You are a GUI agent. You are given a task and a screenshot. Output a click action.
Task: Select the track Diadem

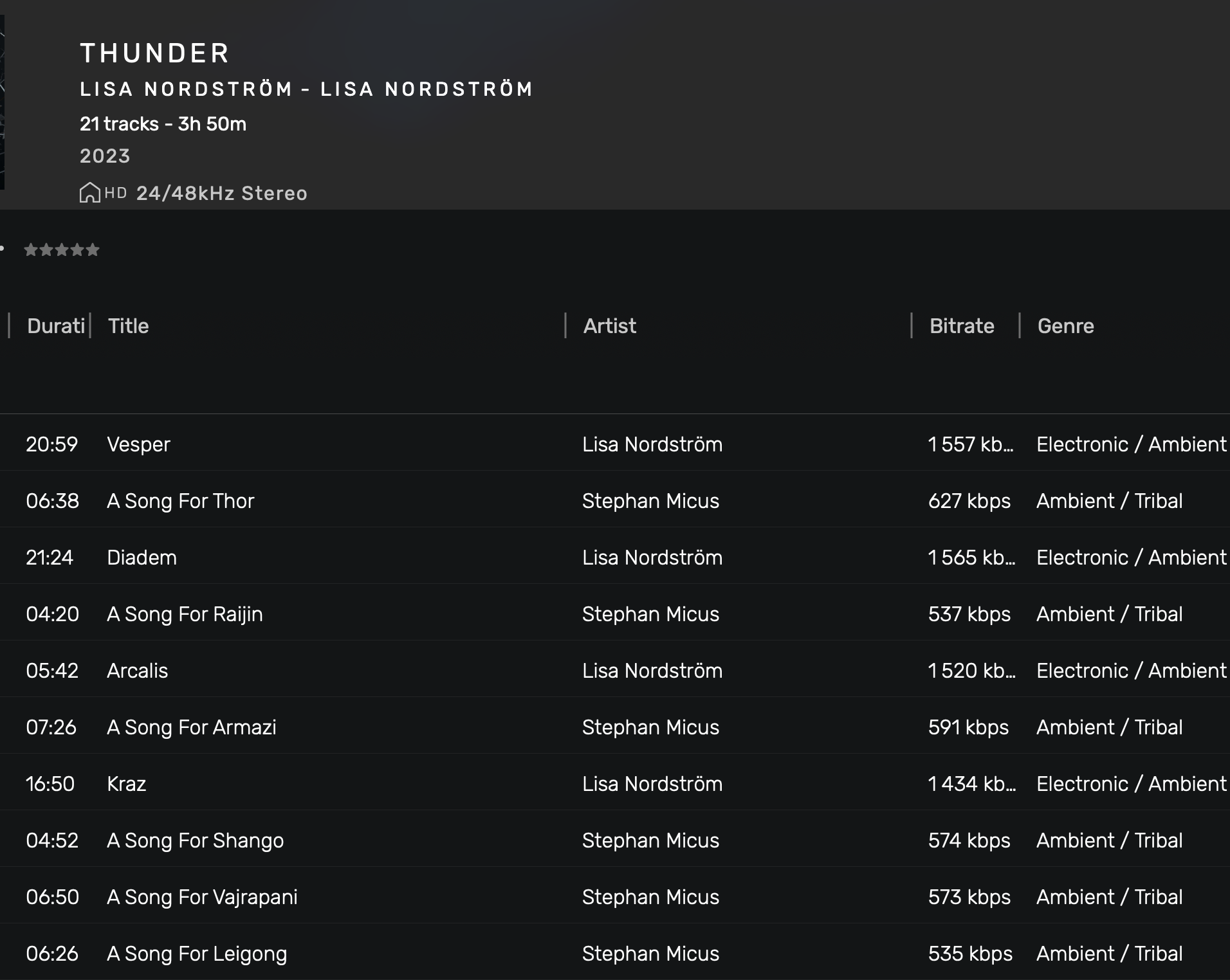pos(142,558)
